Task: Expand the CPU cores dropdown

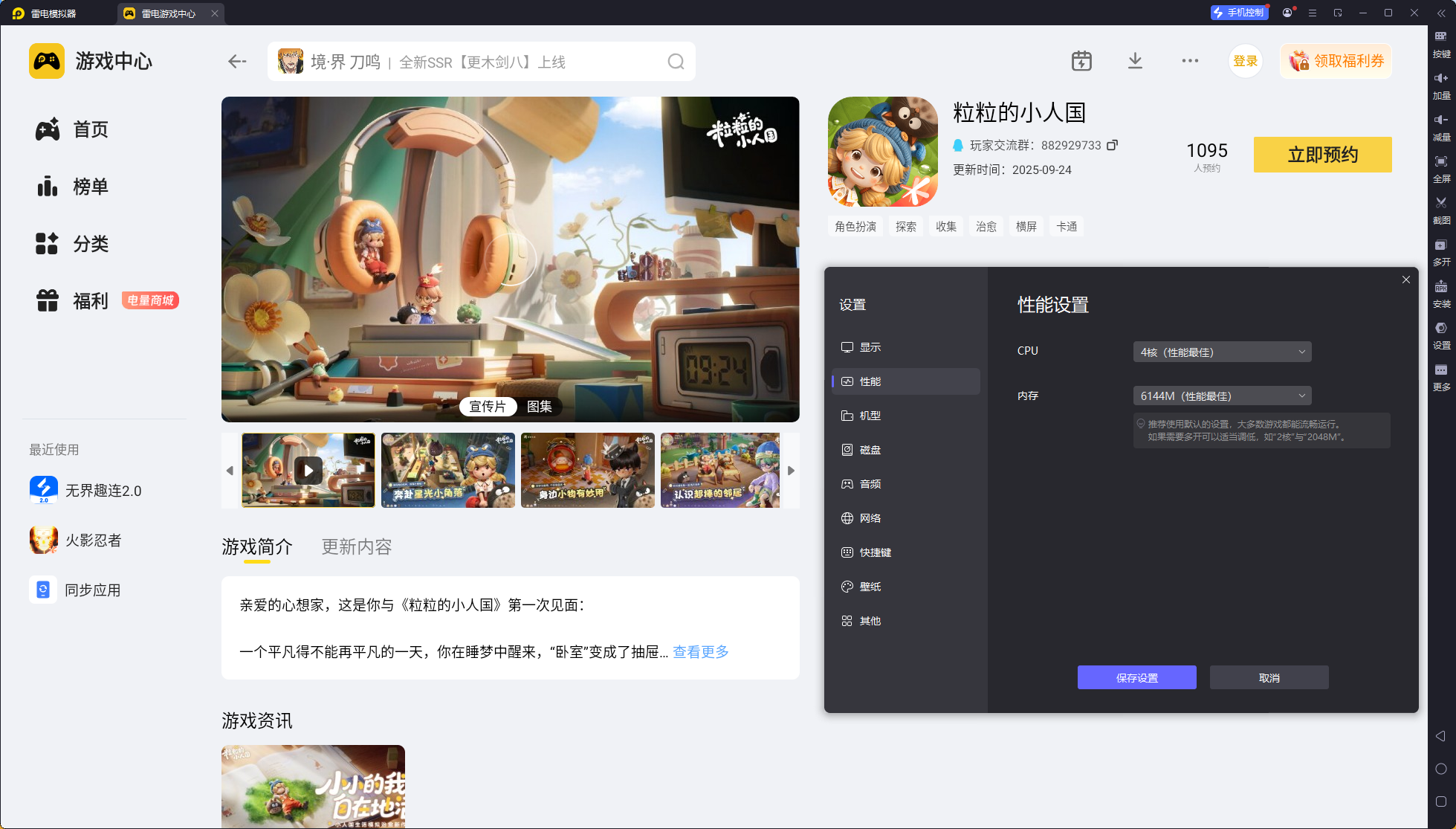Action: point(1222,352)
